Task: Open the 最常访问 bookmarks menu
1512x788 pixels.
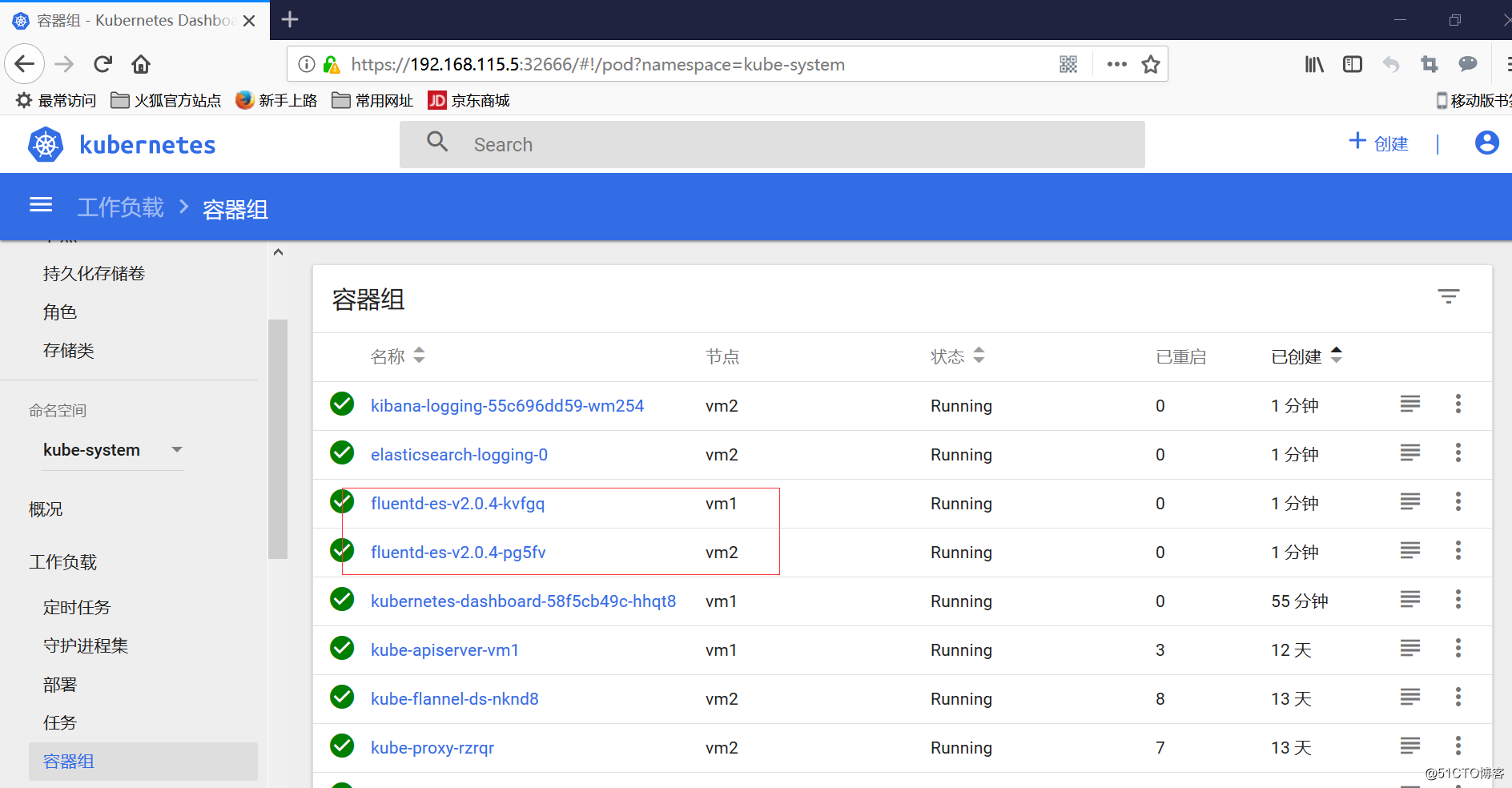Action: (56, 100)
